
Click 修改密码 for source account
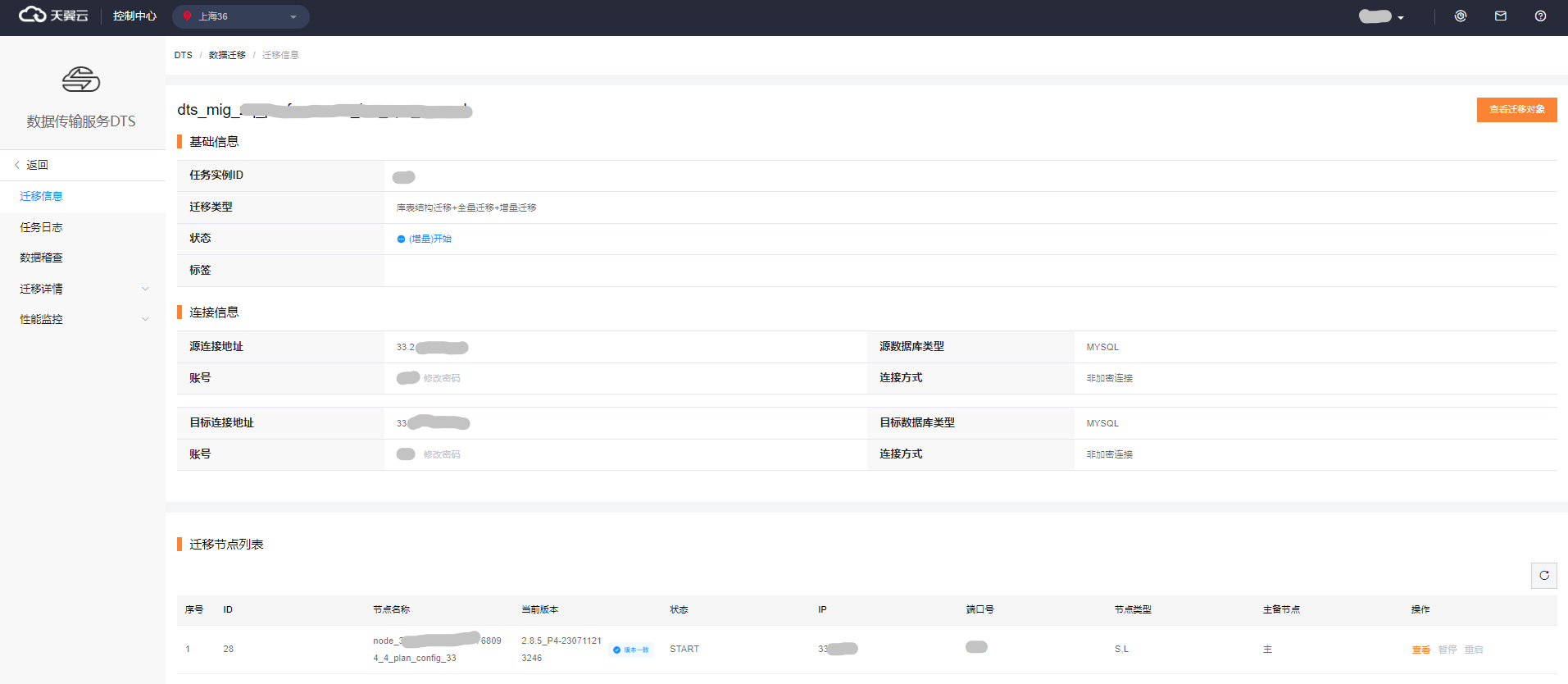tap(442, 378)
